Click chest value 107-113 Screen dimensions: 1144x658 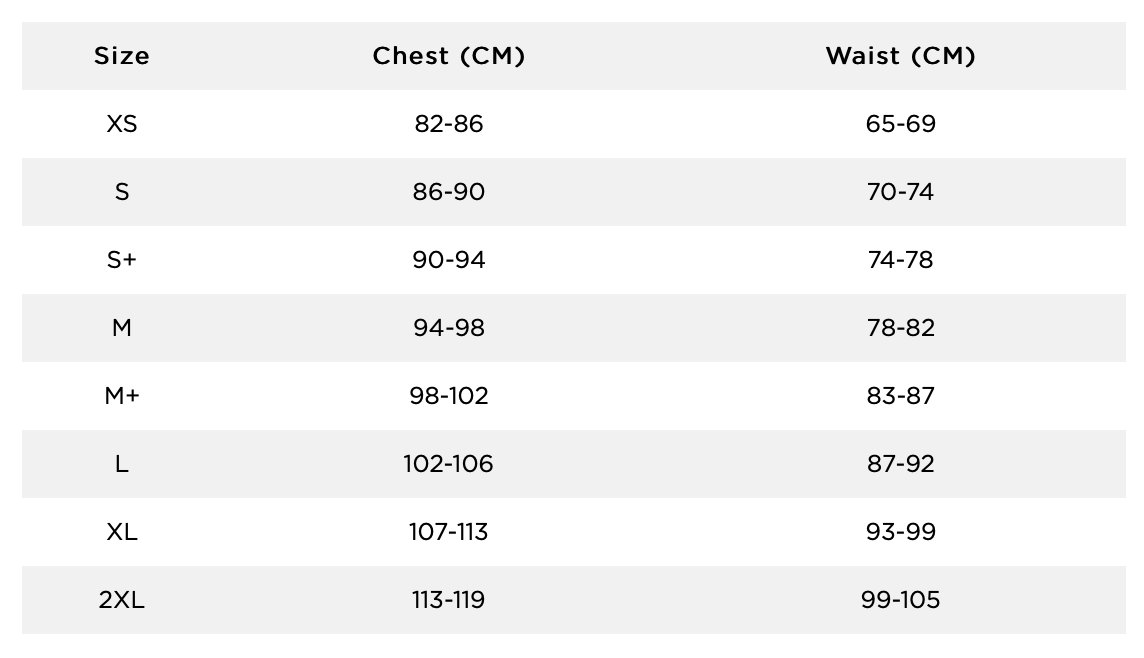(x=449, y=532)
